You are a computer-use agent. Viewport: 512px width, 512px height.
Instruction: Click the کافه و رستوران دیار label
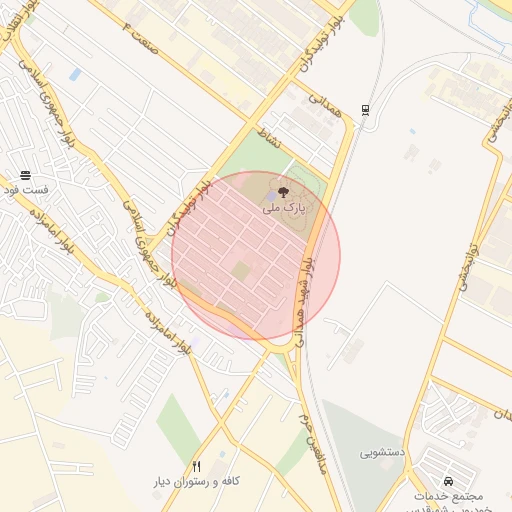[197, 481]
